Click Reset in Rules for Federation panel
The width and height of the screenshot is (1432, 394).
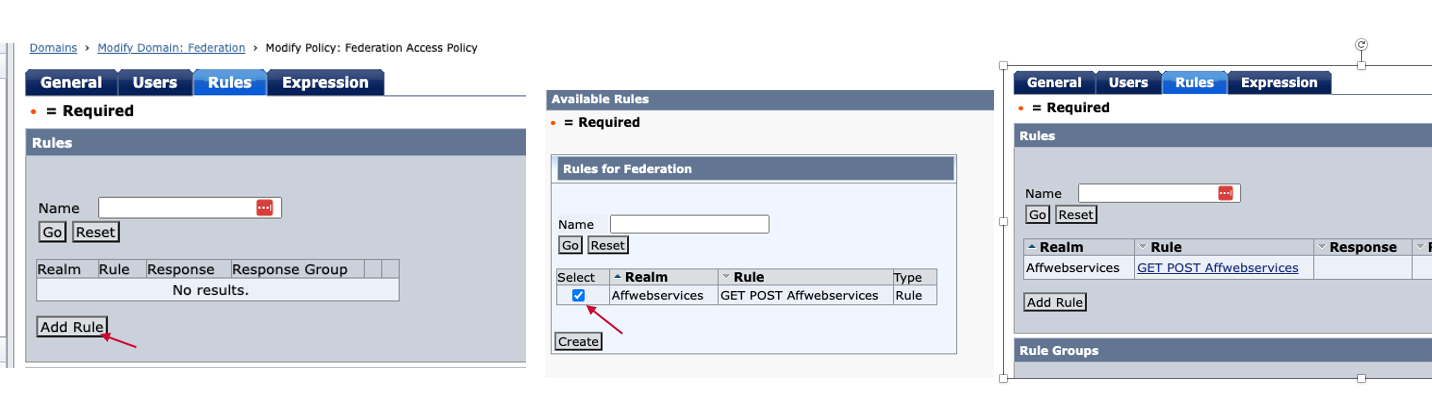point(608,245)
